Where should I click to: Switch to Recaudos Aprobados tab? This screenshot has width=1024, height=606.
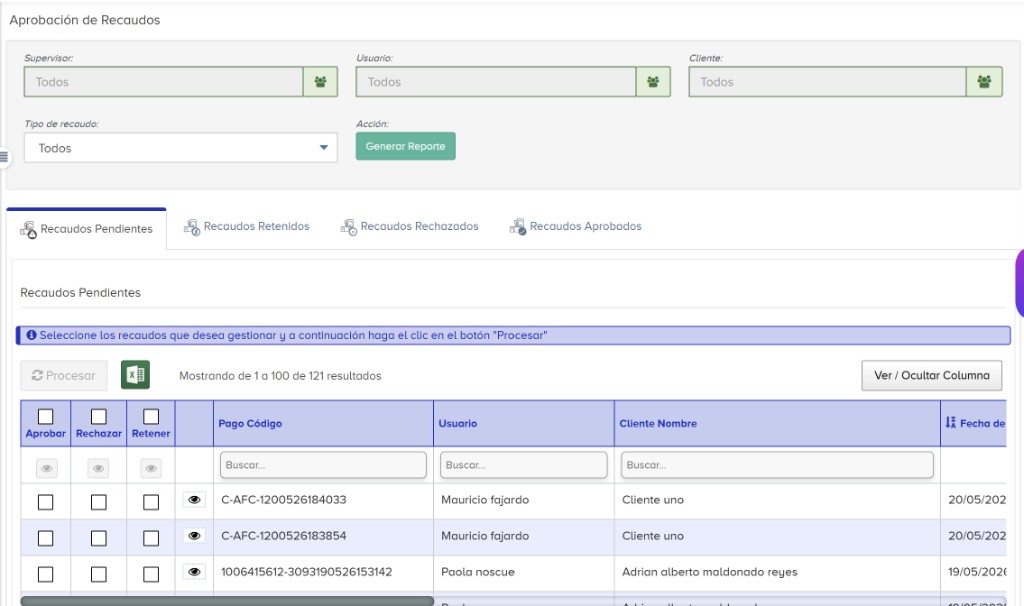pyautogui.click(x=575, y=227)
